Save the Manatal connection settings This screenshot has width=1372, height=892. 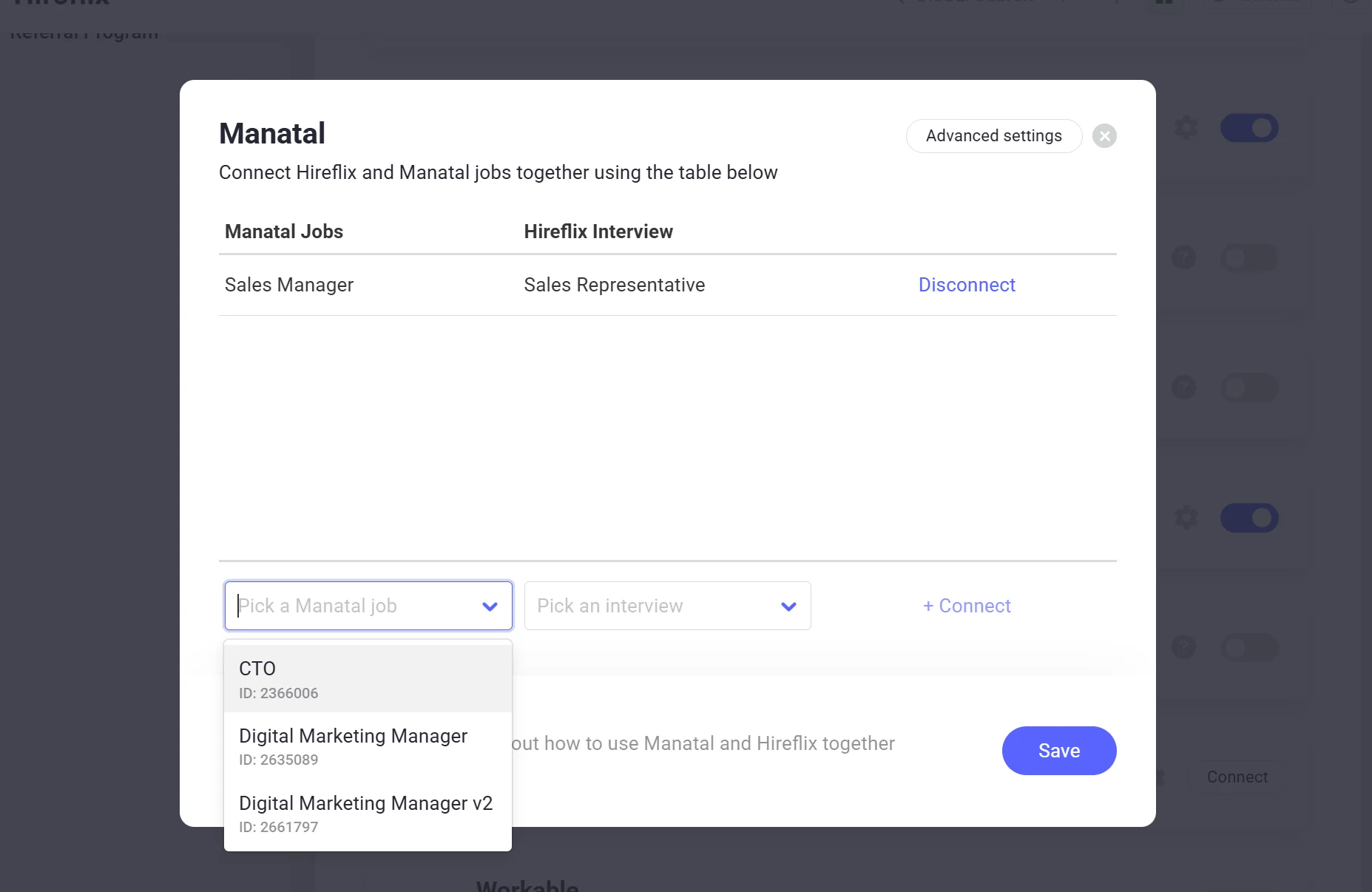coord(1059,751)
